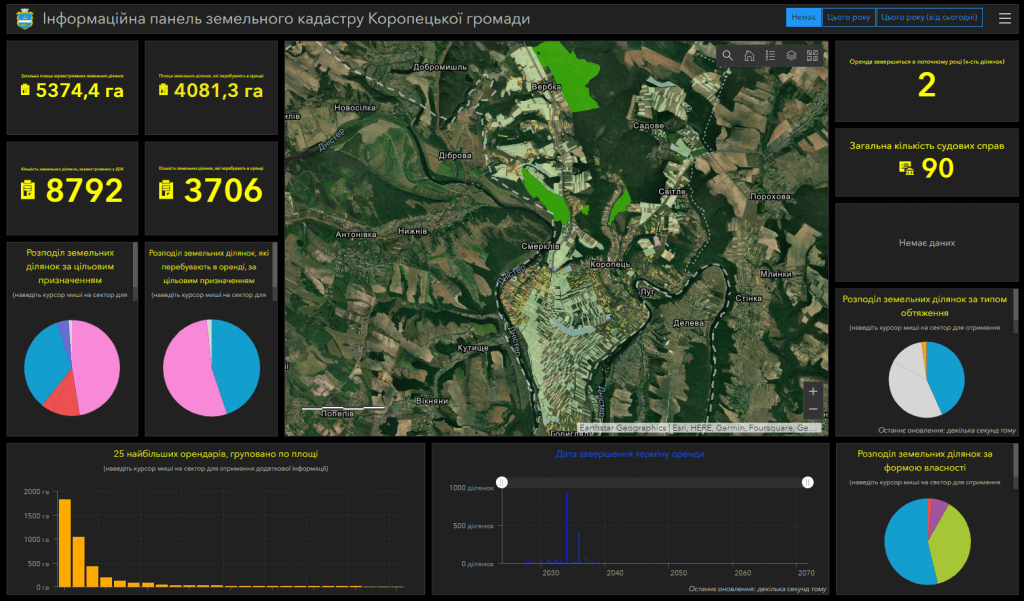Image resolution: width=1024 pixels, height=601 pixels.
Task: Click the 'Стінка' label on the map
Action: (748, 299)
